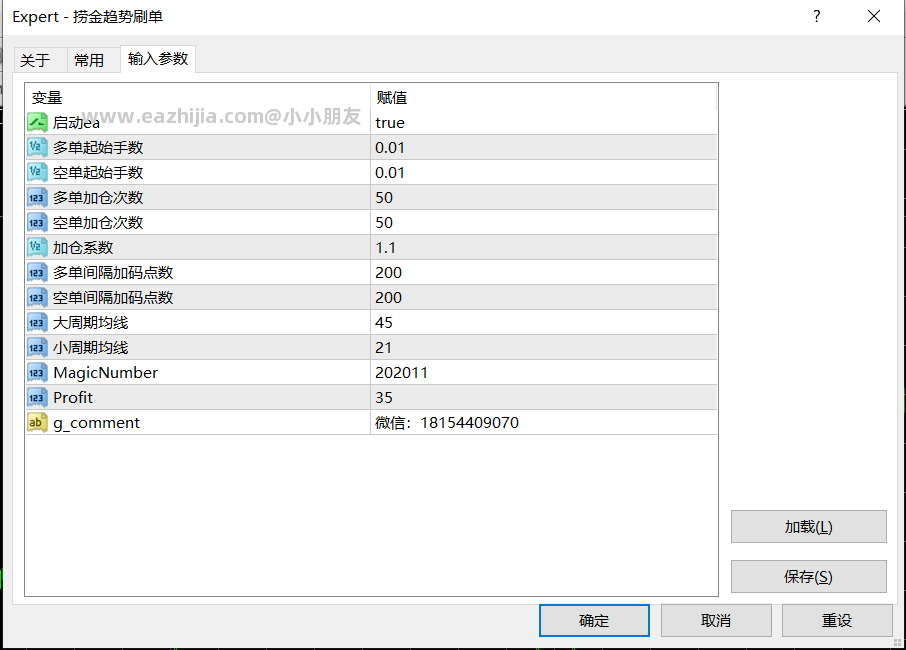The image size is (906, 650).
Task: Close the Expert dialog window
Action: point(874,16)
